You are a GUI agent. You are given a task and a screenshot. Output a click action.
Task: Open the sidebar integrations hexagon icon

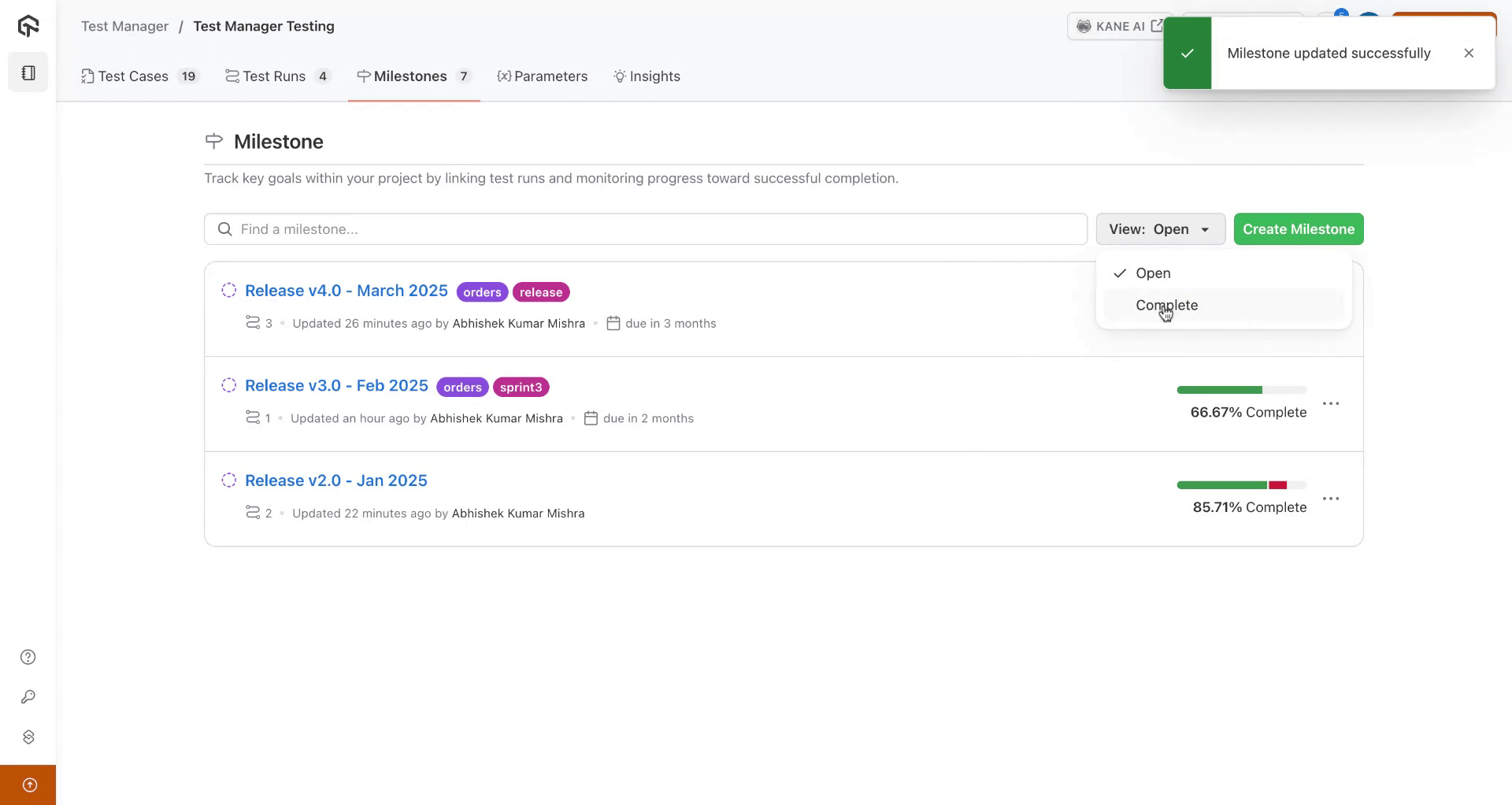[x=28, y=737]
